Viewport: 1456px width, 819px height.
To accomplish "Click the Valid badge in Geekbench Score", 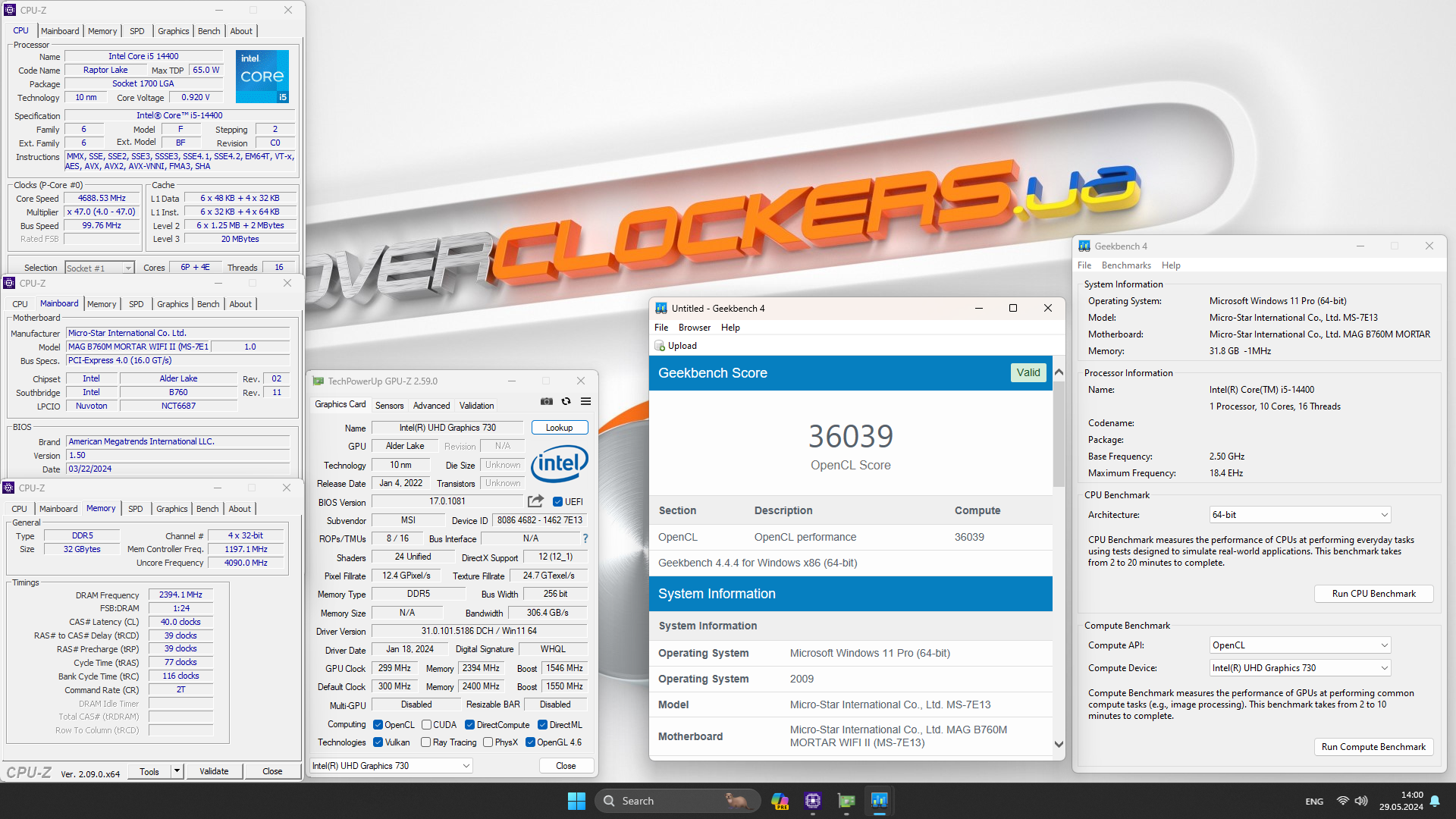I will click(x=1028, y=372).
